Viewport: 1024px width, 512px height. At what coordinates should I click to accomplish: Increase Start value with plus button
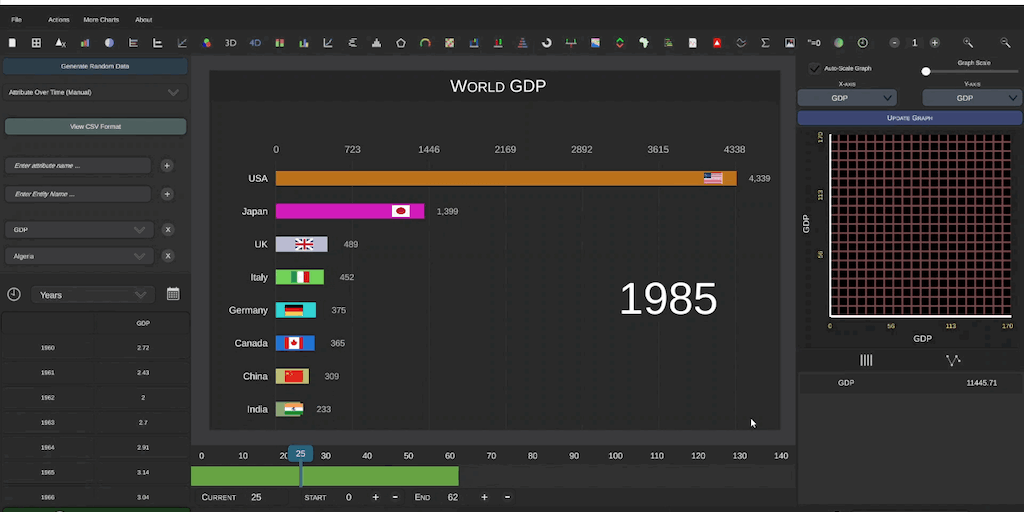click(x=376, y=498)
